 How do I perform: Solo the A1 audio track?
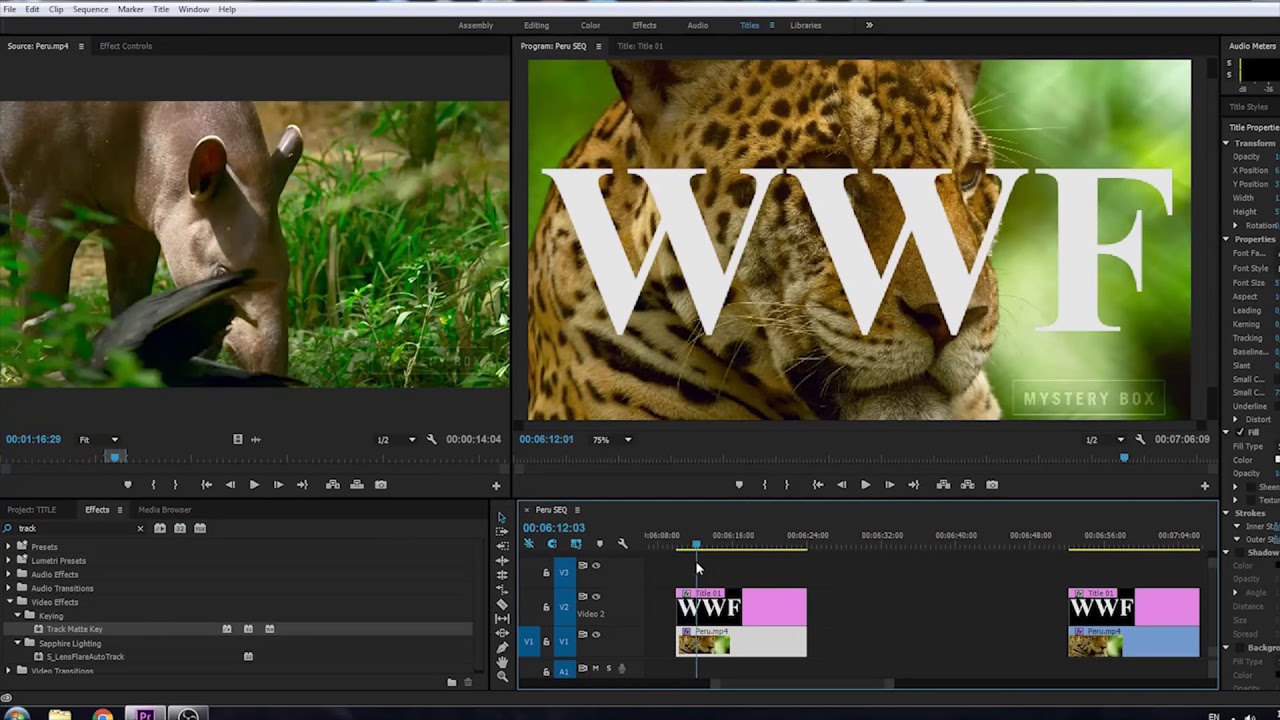(x=608, y=669)
